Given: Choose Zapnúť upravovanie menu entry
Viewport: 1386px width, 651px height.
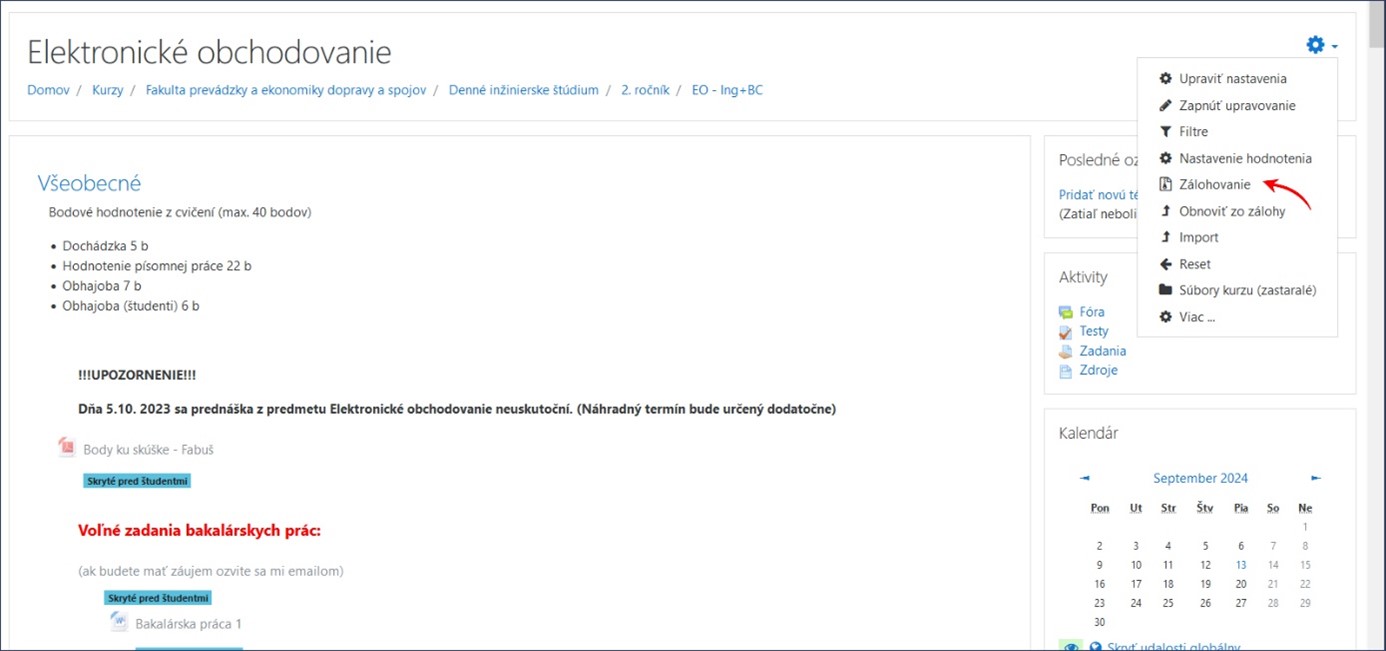Looking at the screenshot, I should coord(1236,105).
